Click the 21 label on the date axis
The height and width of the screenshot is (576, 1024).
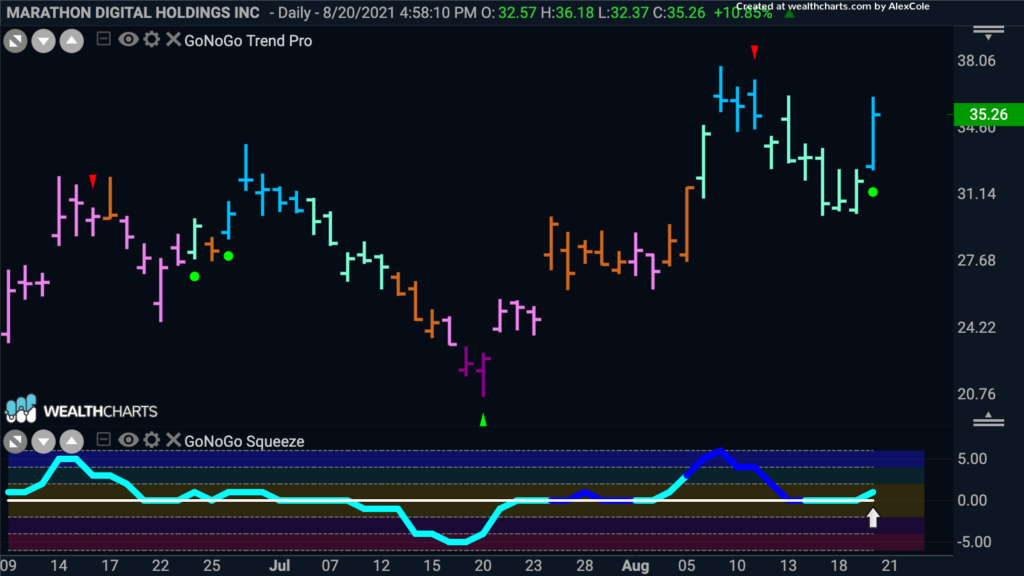click(x=890, y=566)
